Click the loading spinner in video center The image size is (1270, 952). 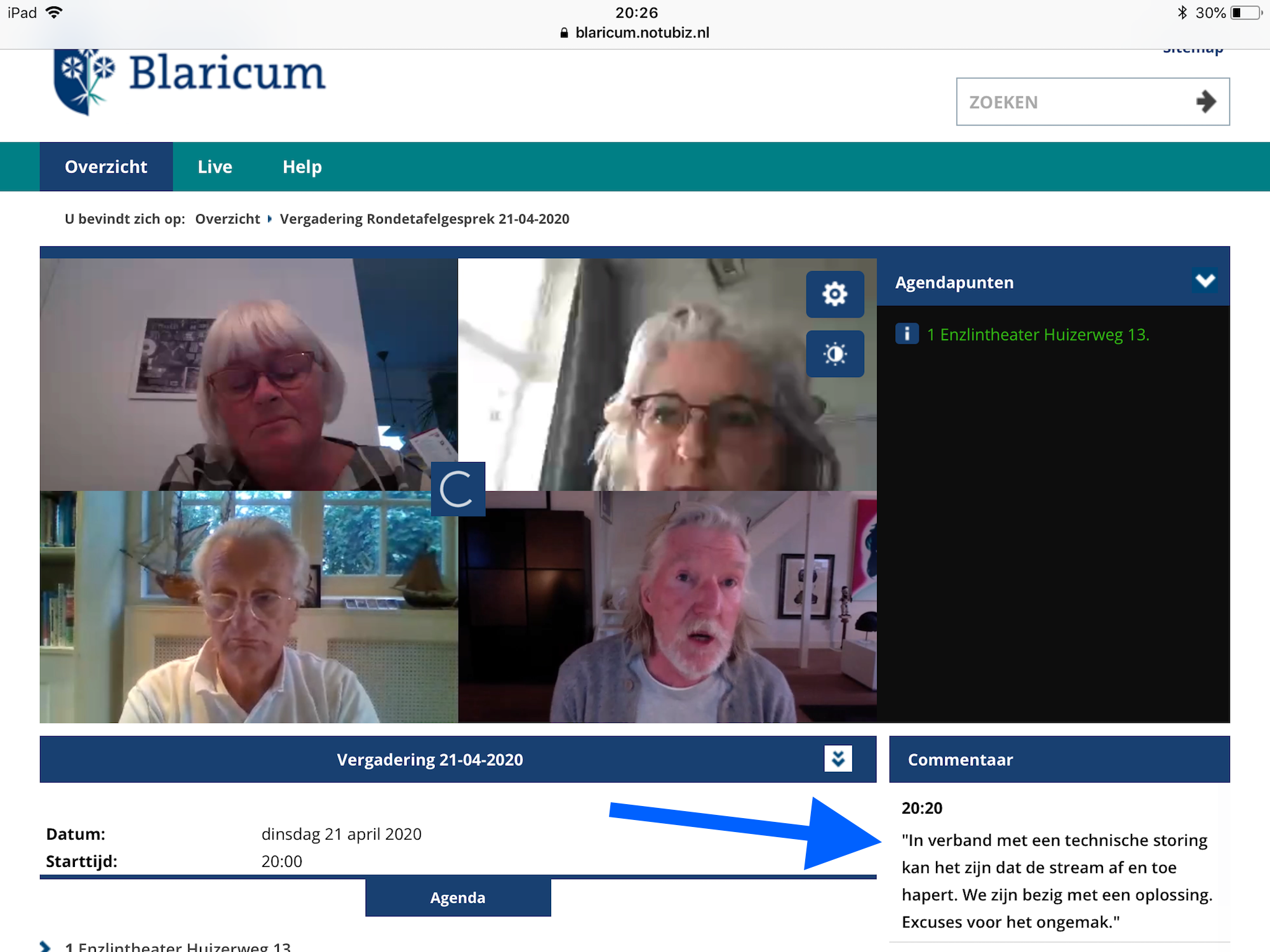(x=457, y=489)
